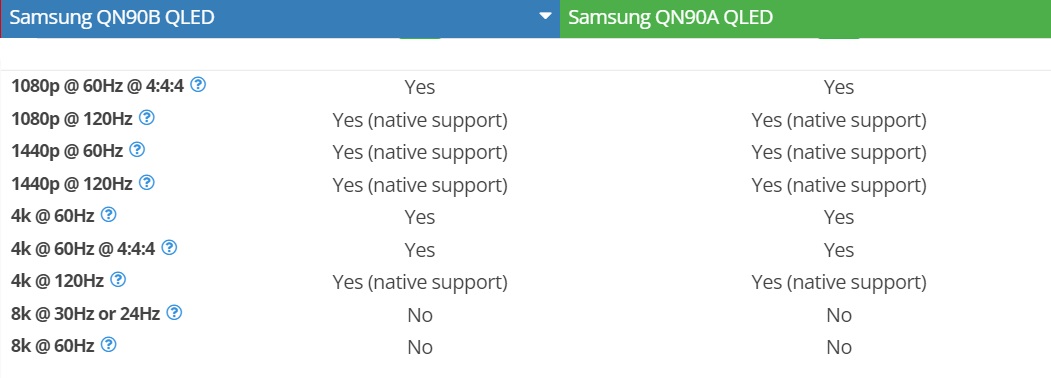Click help icon next to 1080p @ 120Hz

point(147,118)
